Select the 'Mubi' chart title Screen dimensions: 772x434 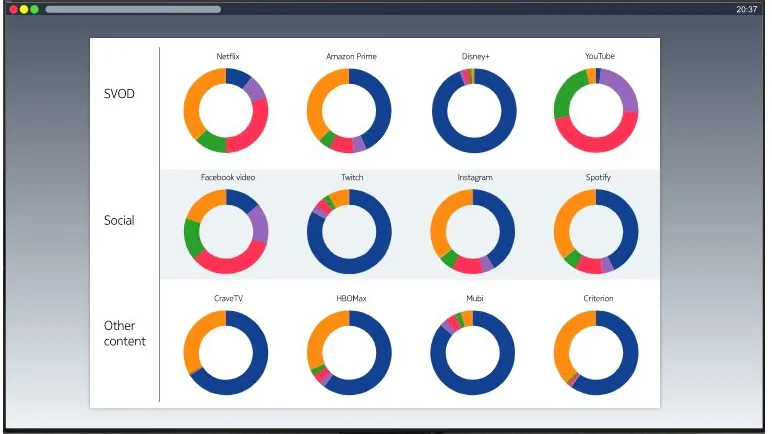coord(475,299)
